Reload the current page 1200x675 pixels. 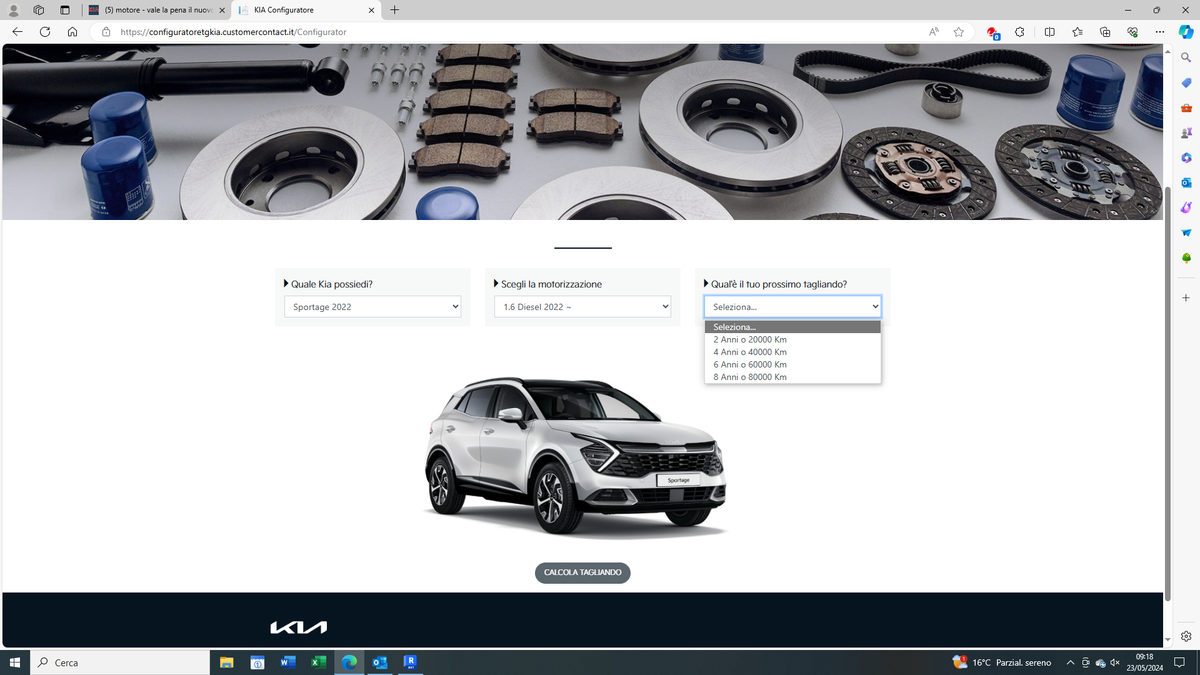point(45,32)
